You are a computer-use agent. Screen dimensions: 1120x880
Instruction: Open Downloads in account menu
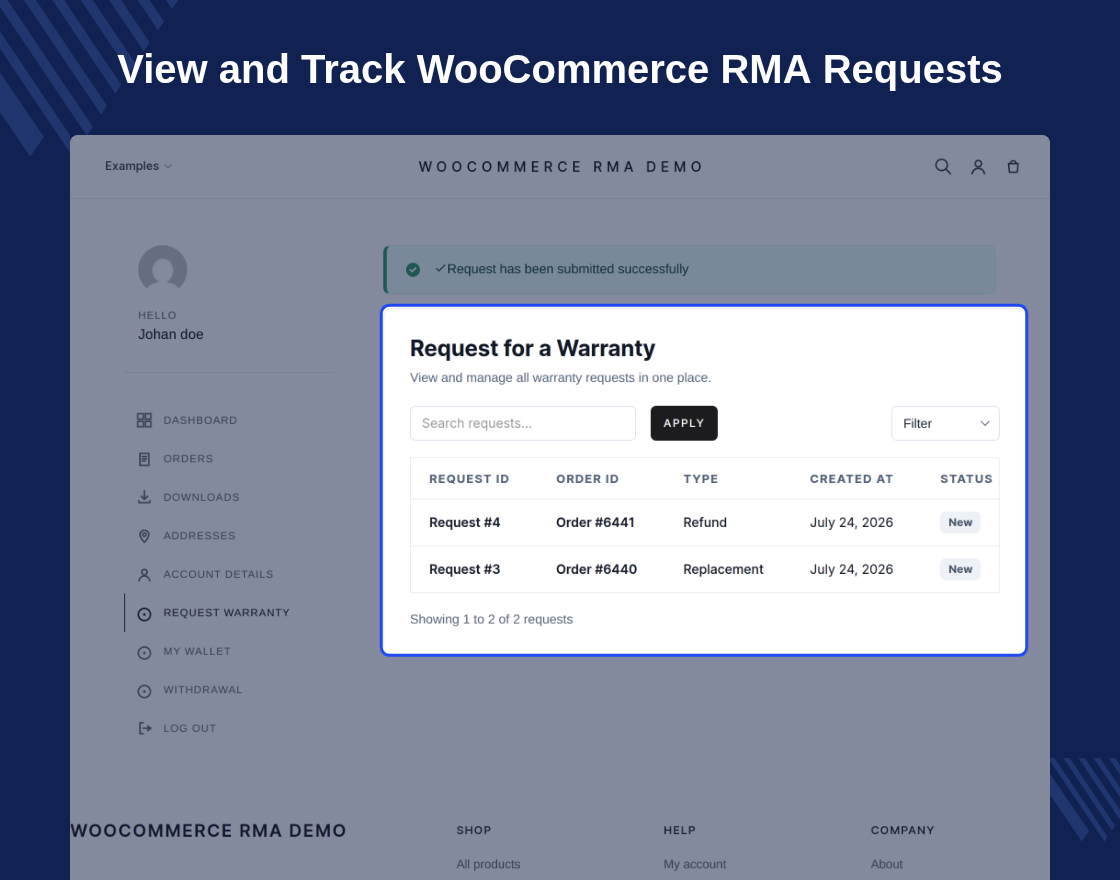pos(201,497)
